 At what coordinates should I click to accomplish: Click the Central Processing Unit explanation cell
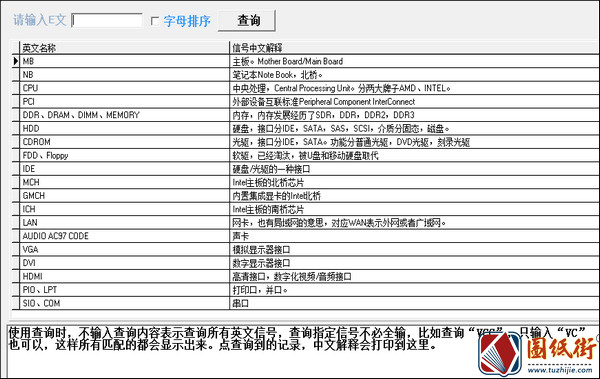pyautogui.click(x=414, y=88)
